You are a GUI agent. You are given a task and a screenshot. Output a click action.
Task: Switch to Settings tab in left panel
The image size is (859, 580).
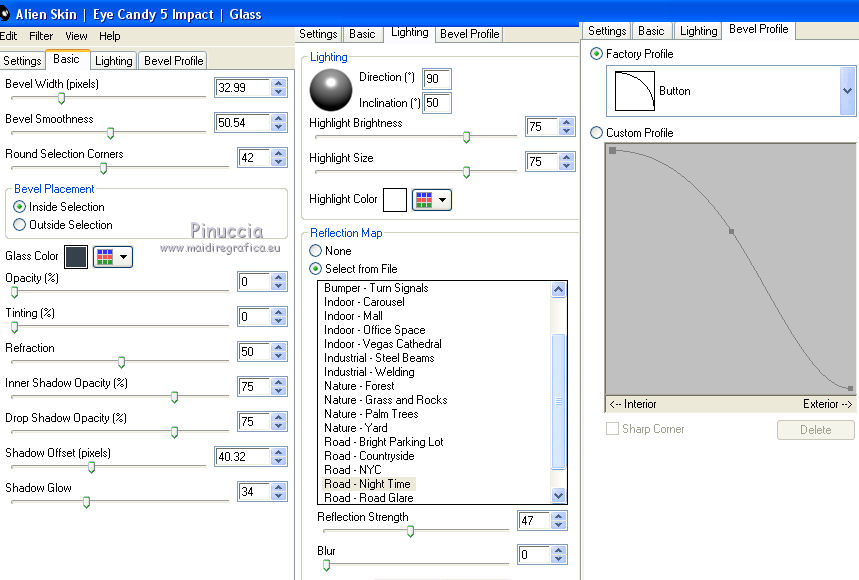(x=22, y=61)
